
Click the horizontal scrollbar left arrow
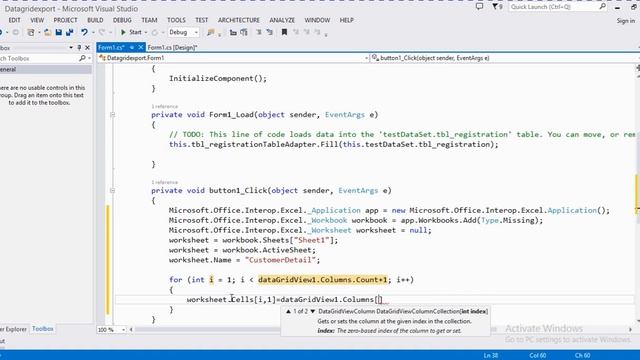click(x=131, y=329)
